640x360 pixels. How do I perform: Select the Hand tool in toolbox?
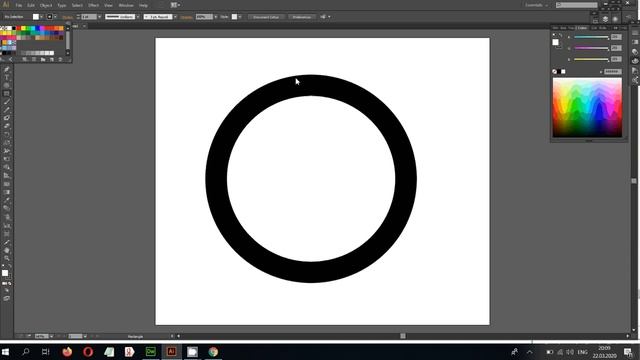point(7,250)
